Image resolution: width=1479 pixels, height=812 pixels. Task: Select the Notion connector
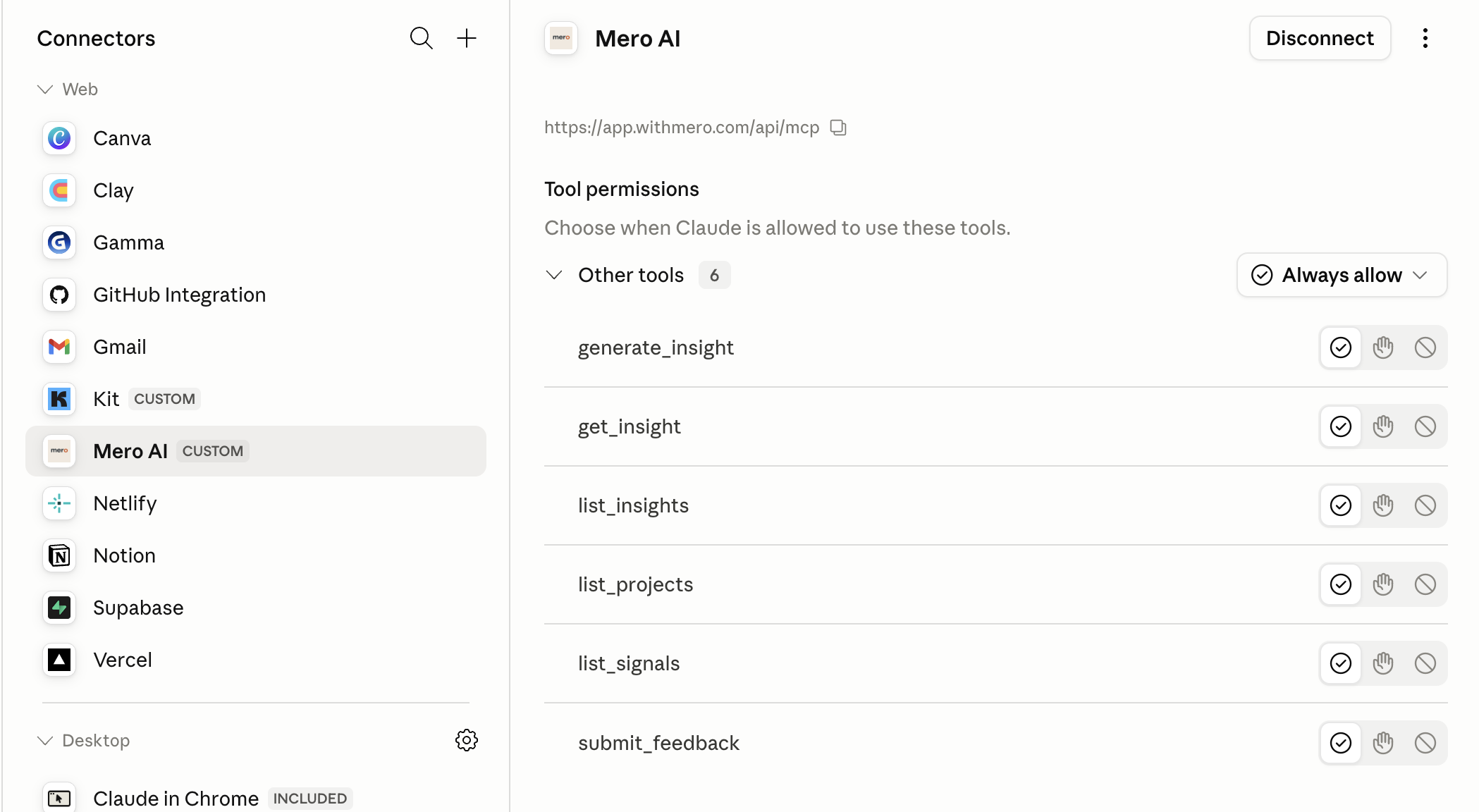point(256,555)
